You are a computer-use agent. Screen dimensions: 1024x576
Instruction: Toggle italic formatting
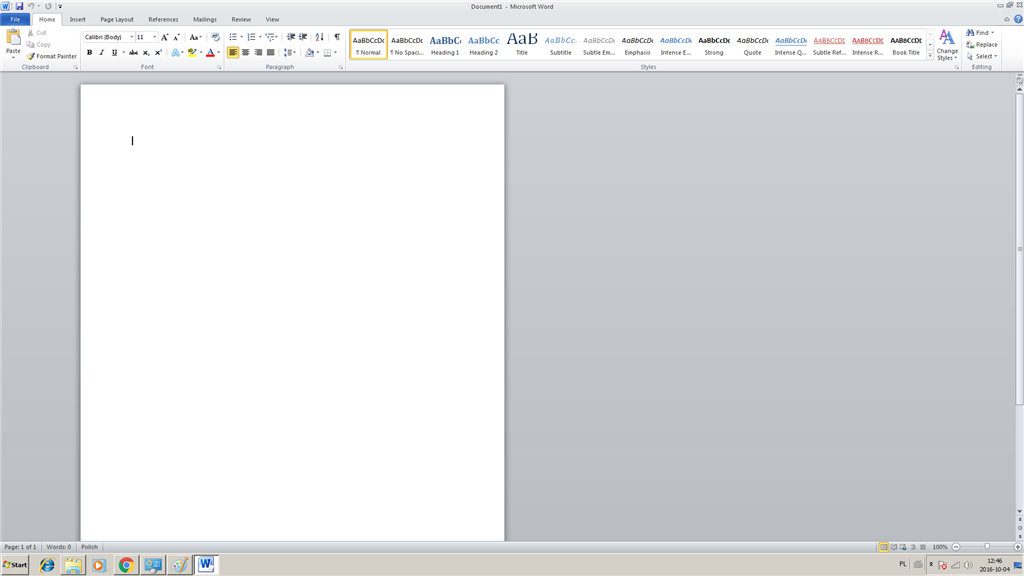coord(101,52)
